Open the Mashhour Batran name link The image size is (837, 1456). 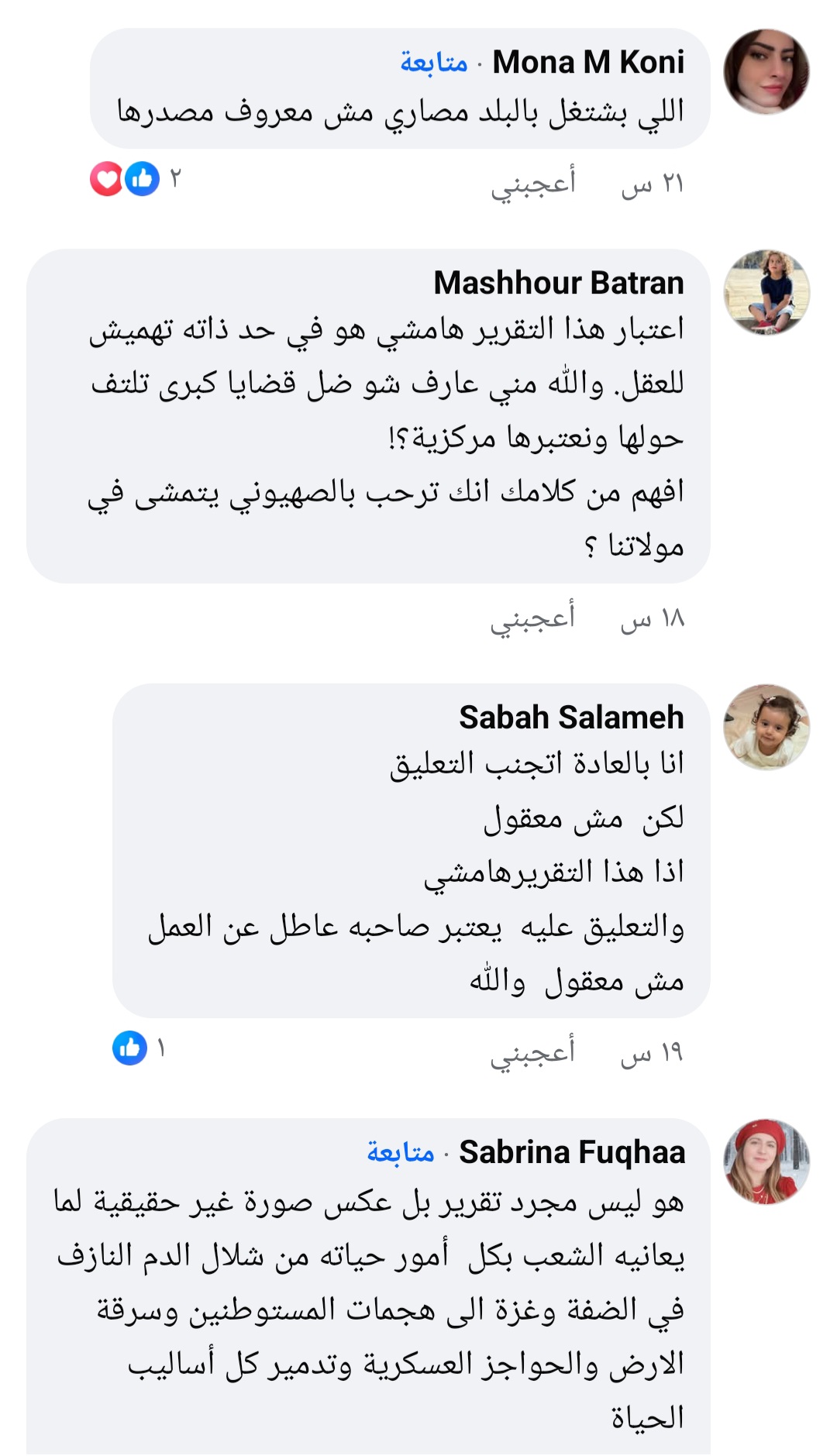[x=559, y=283]
